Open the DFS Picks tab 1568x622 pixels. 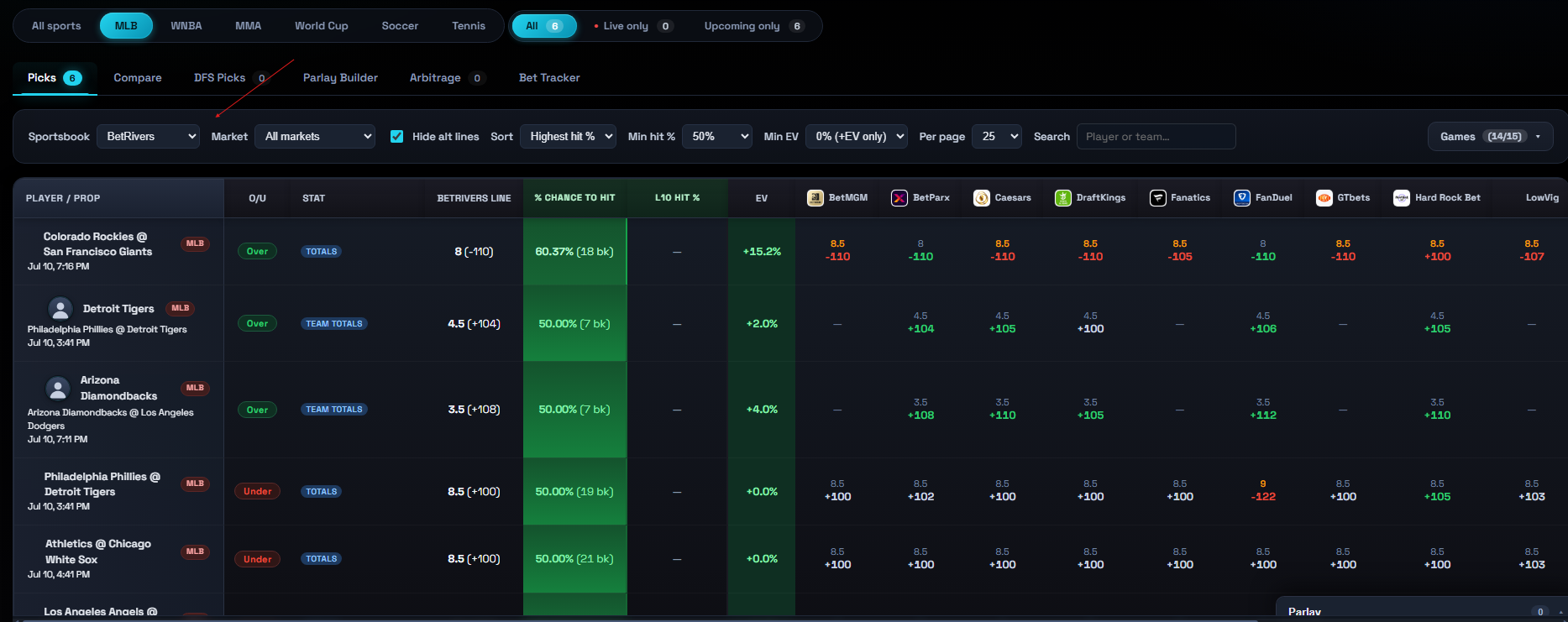[x=231, y=78]
